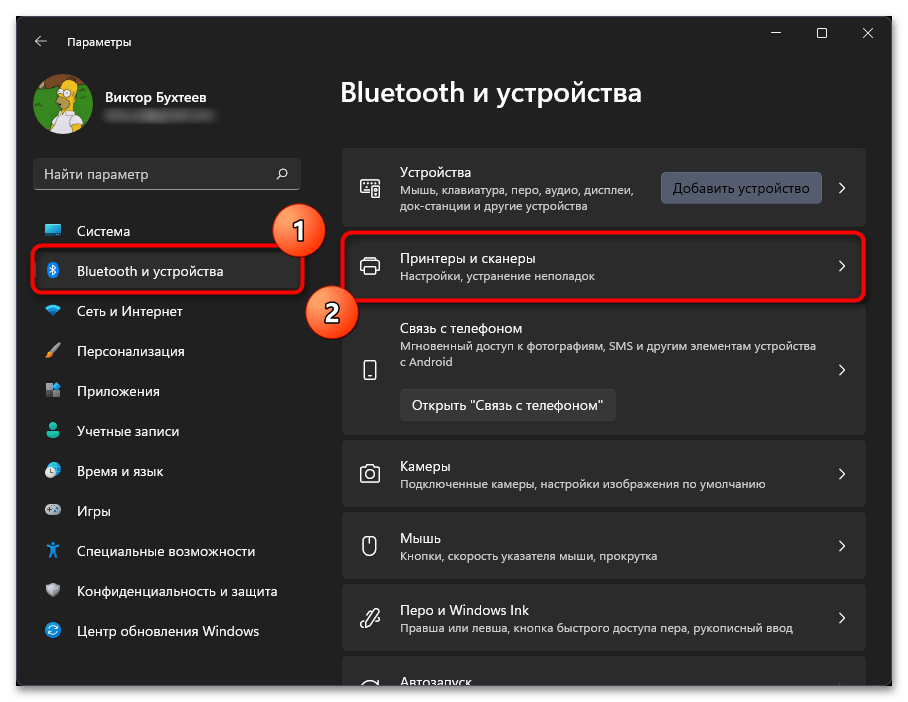This screenshot has height=702, width=908.
Task: Open Конфиденциальность и защита
Action: tap(167, 590)
